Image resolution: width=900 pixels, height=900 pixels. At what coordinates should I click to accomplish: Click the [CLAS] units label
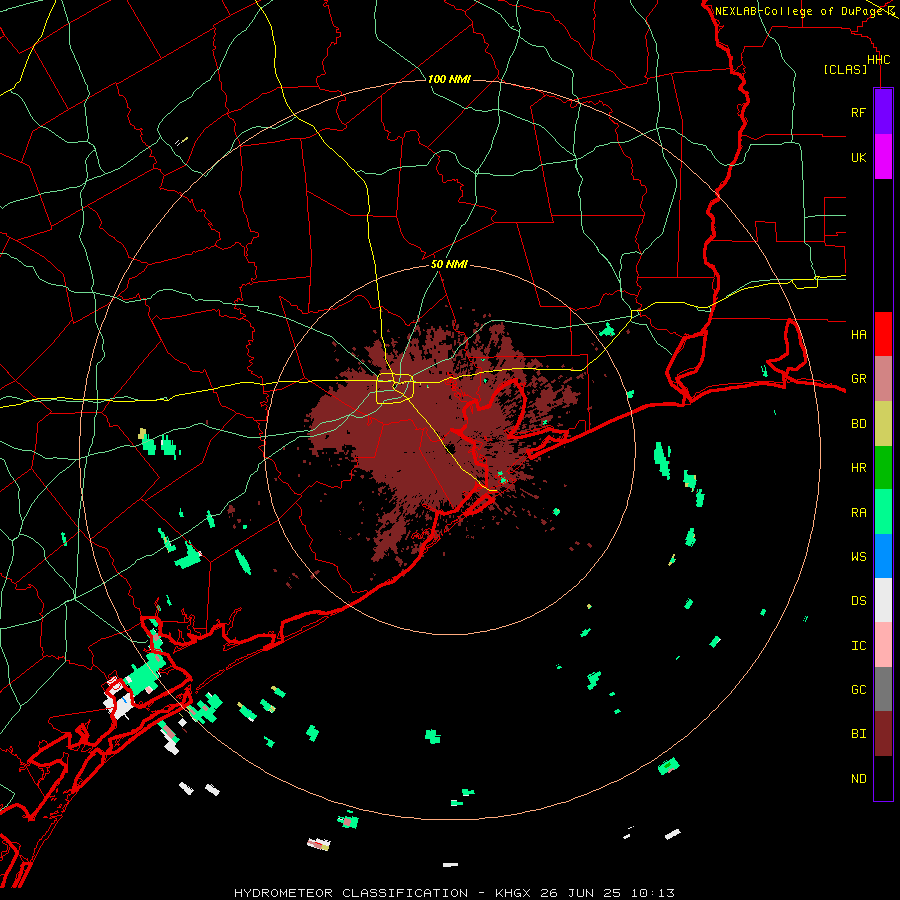845,69
